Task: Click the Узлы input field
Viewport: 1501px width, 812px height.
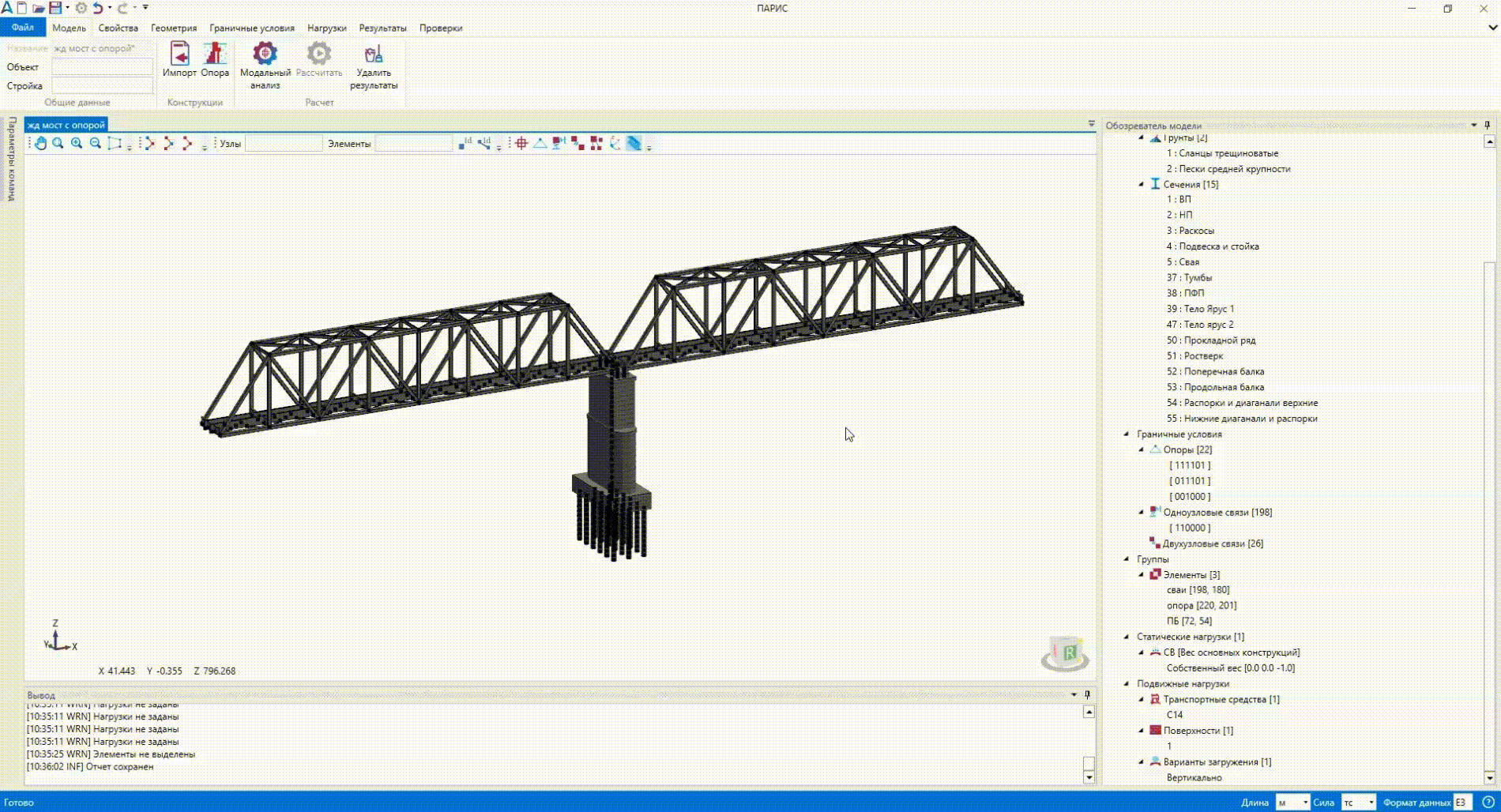Action: coord(284,143)
